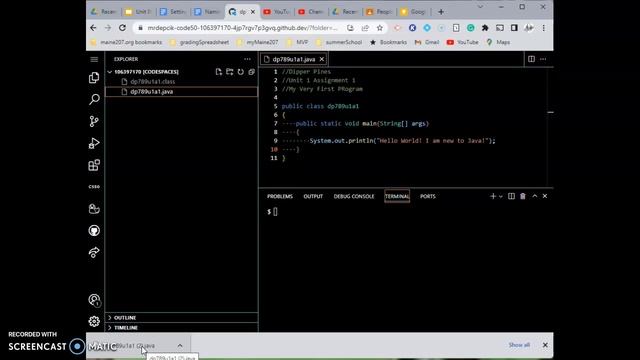Split the terminal panel
The image size is (640, 360).
[x=511, y=196]
